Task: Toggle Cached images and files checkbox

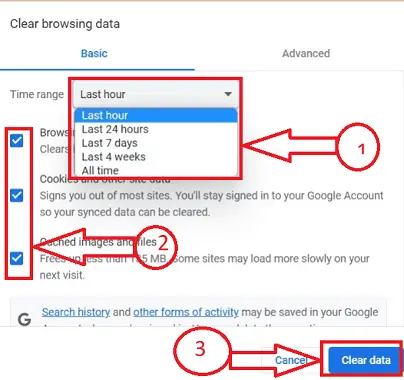Action: click(17, 258)
